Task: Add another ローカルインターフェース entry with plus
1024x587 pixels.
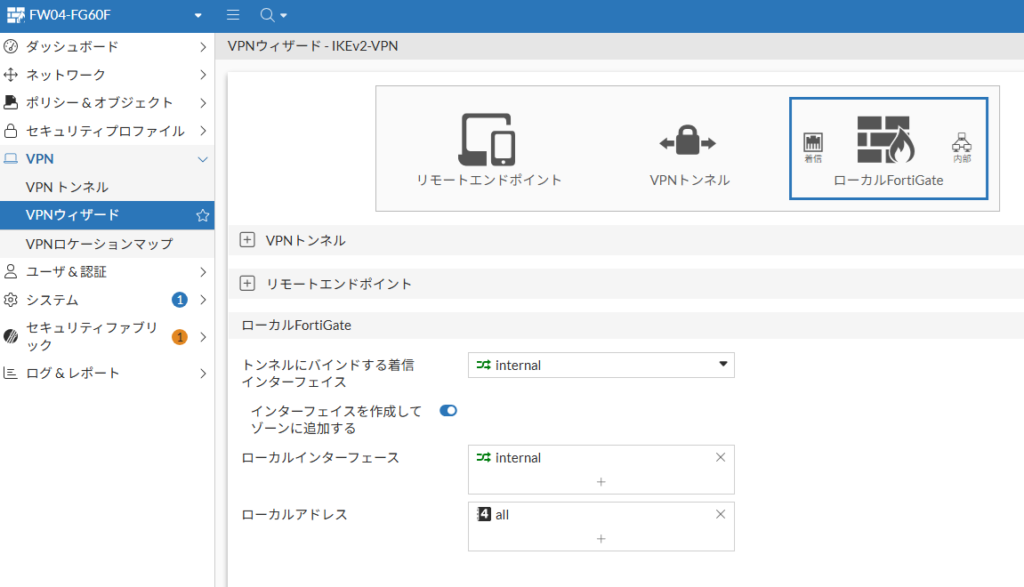Action: tap(601, 482)
